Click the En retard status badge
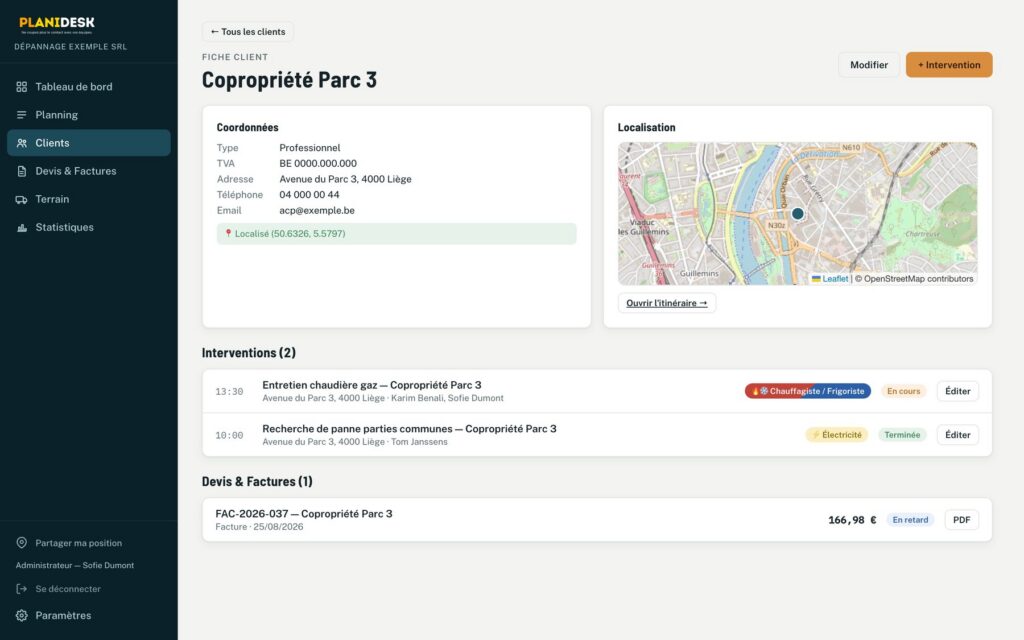Image resolution: width=1024 pixels, height=640 pixels. click(910, 520)
